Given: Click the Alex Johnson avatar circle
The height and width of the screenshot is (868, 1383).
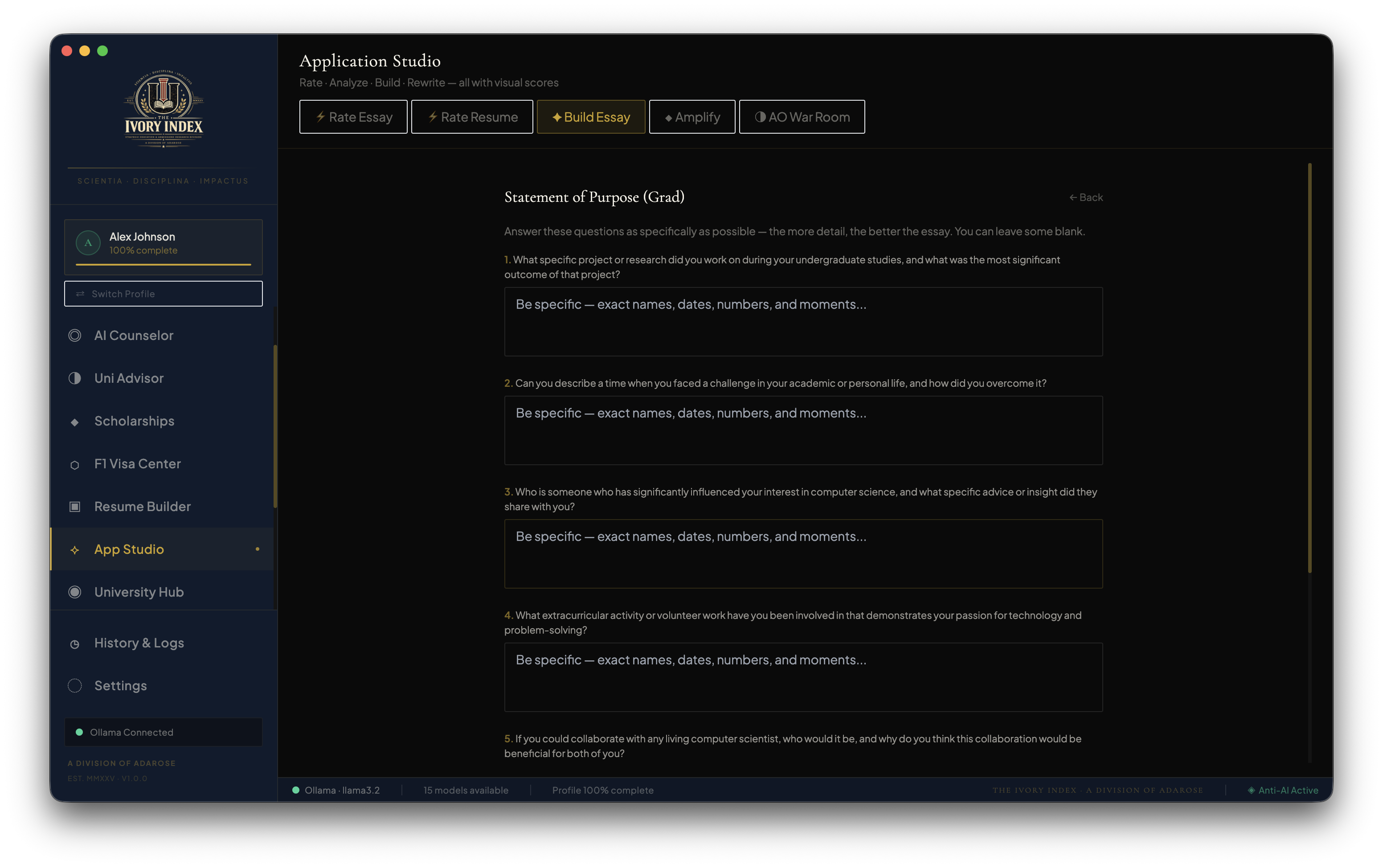Looking at the screenshot, I should point(88,243).
